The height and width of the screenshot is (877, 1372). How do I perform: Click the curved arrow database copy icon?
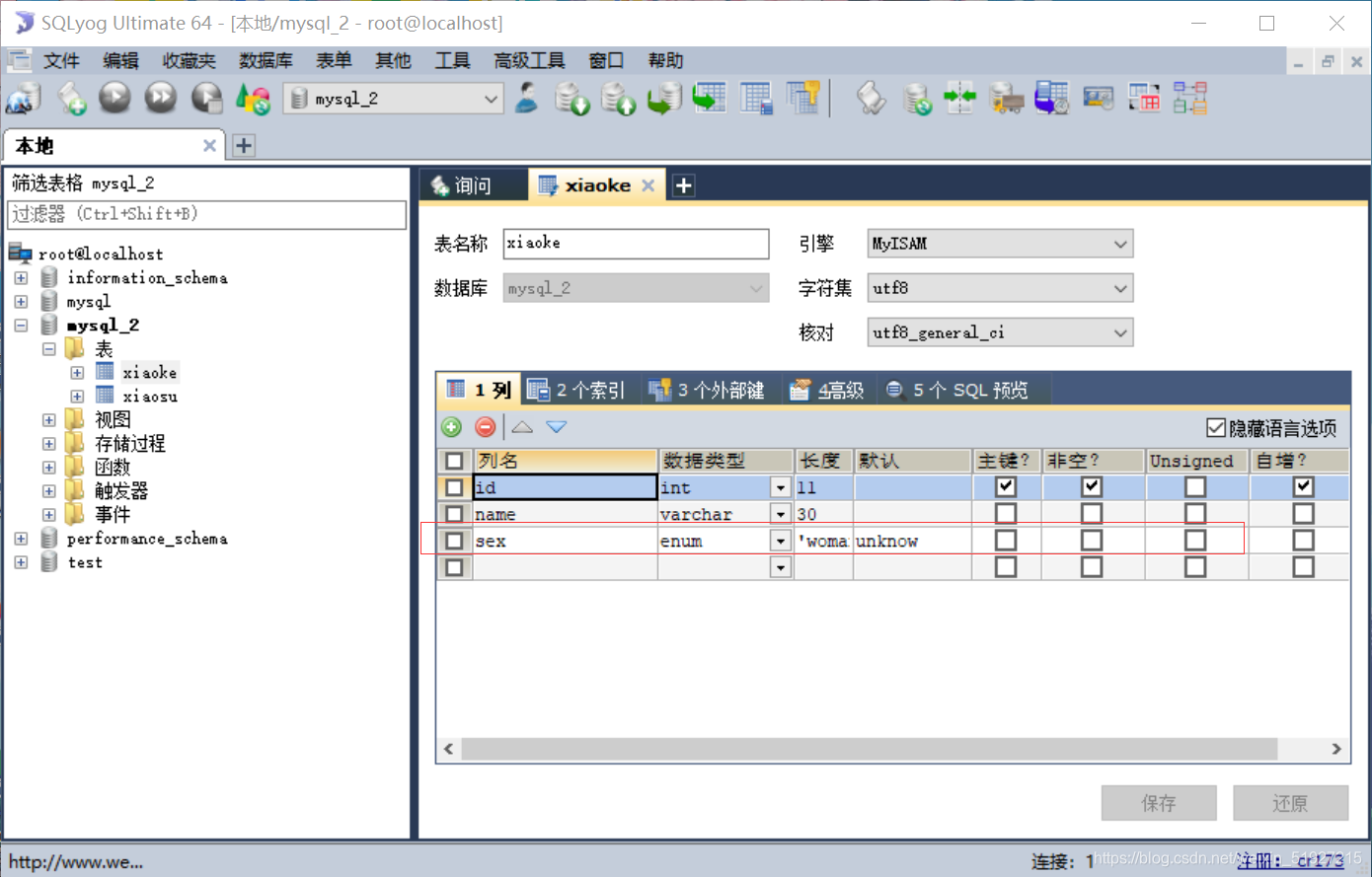pyautogui.click(x=664, y=99)
